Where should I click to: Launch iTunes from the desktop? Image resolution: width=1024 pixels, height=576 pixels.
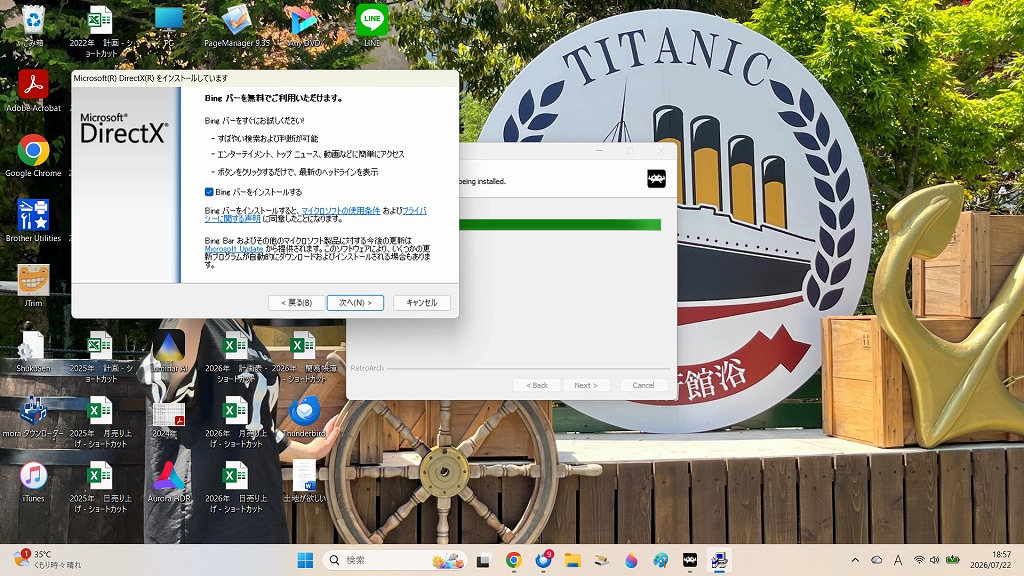click(33, 482)
